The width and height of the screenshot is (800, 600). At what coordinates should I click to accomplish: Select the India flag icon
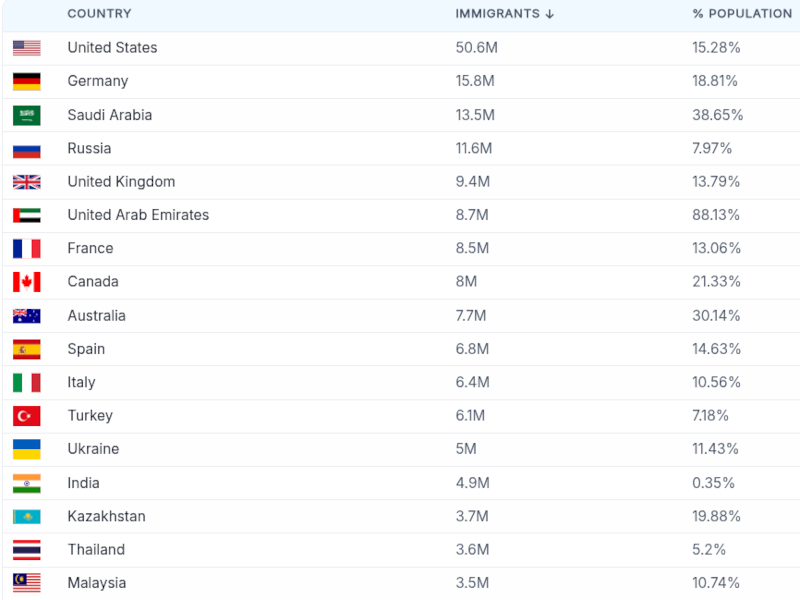[27, 483]
